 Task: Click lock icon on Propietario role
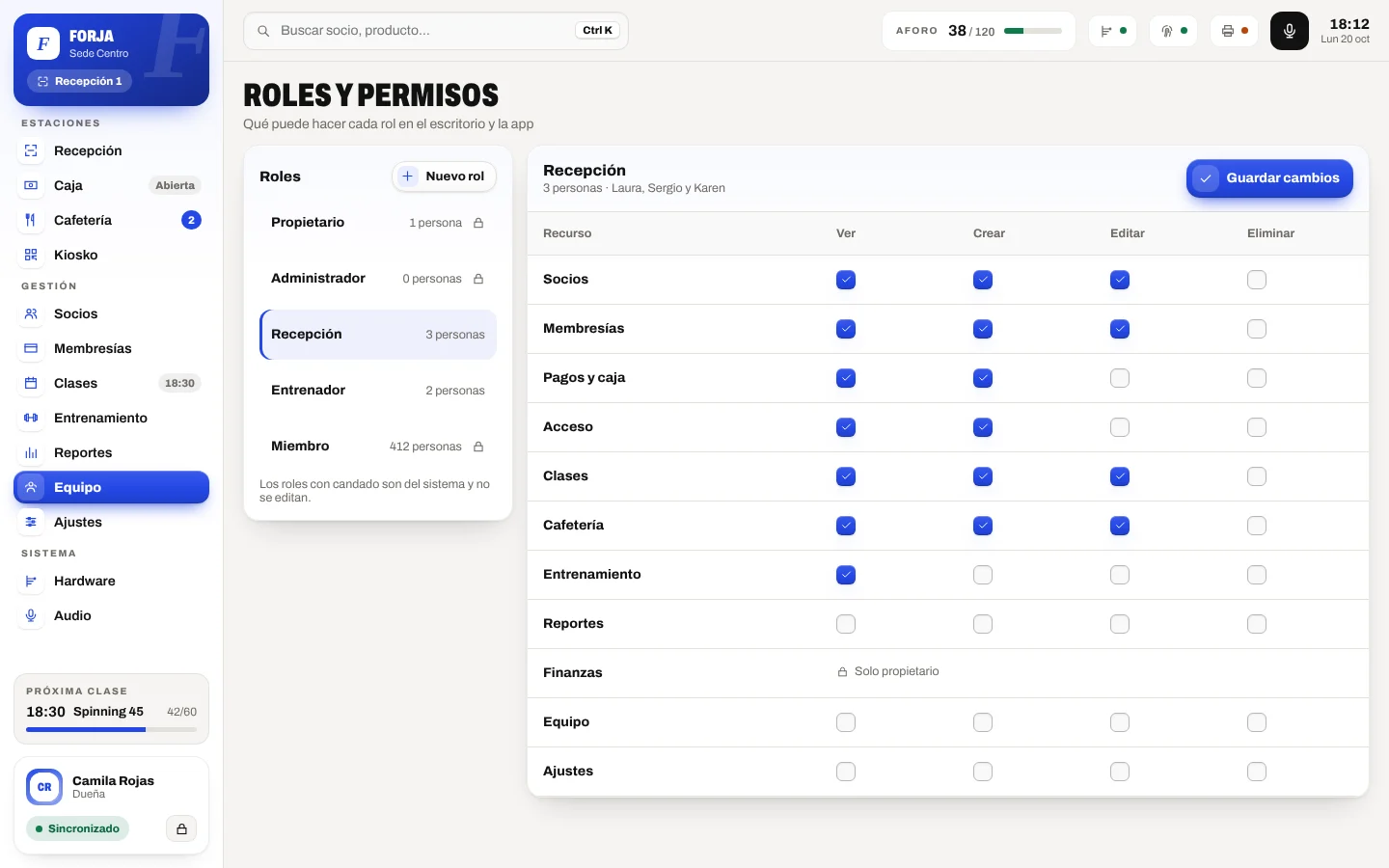click(478, 223)
